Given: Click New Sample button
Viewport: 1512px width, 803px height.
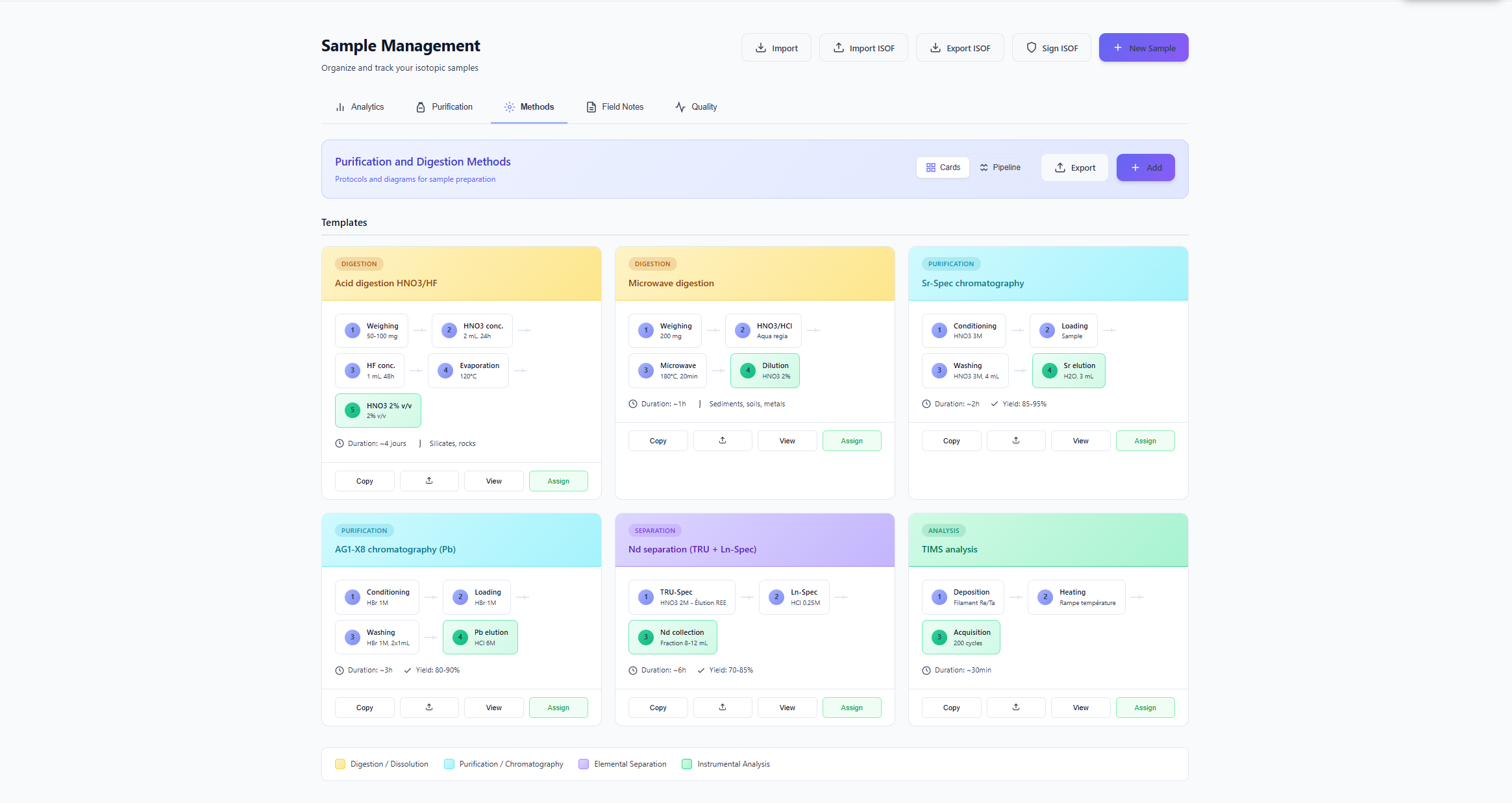Looking at the screenshot, I should click(1143, 48).
